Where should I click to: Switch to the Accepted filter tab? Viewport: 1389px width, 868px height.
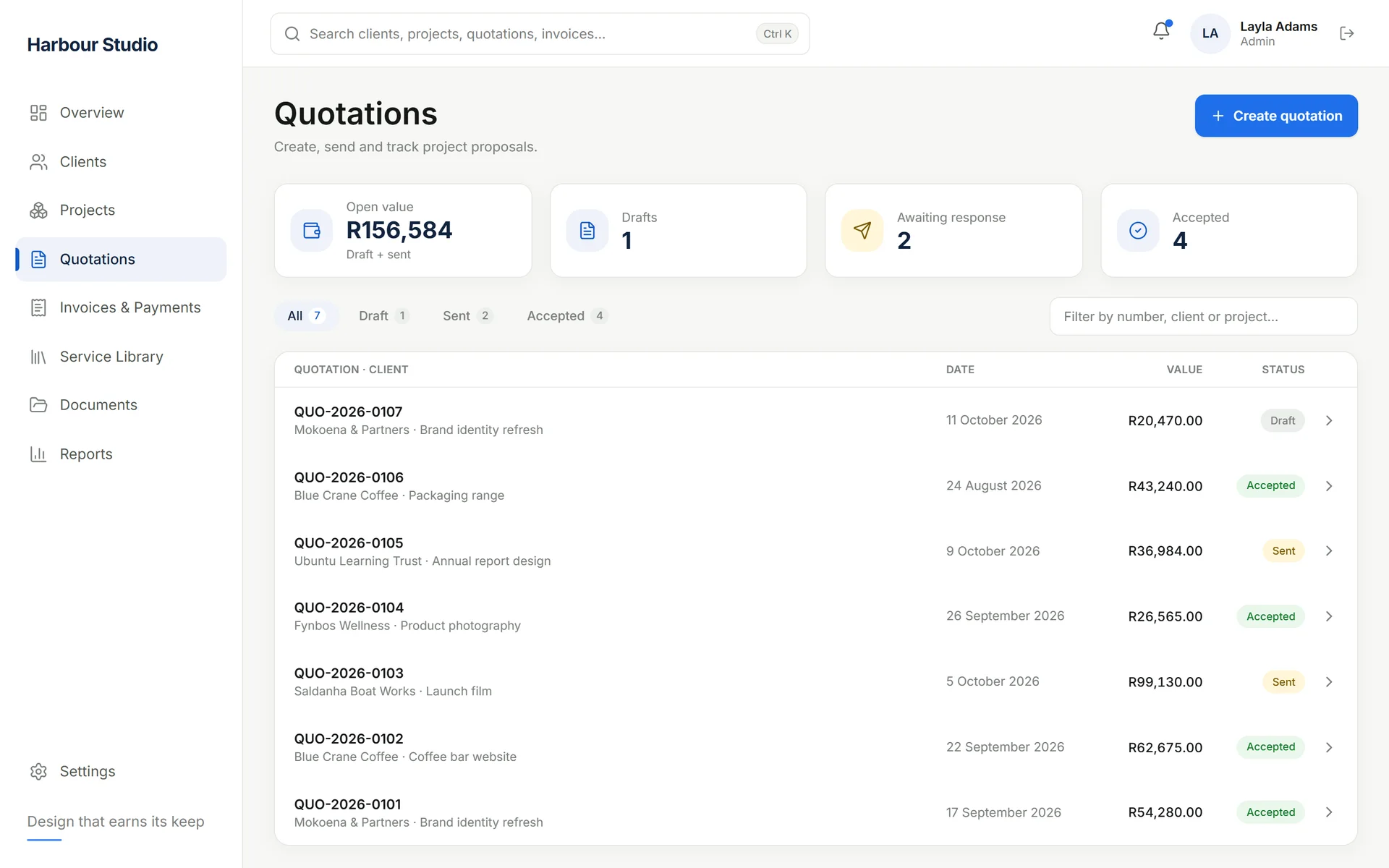[x=566, y=316]
